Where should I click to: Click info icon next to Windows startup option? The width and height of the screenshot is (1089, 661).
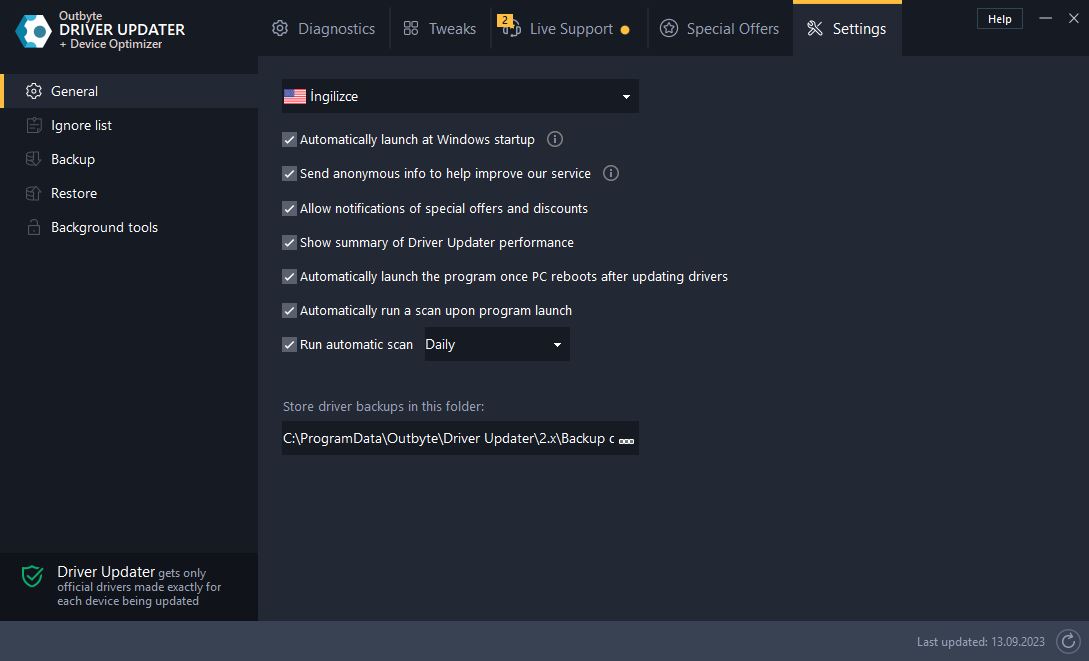pyautogui.click(x=555, y=139)
